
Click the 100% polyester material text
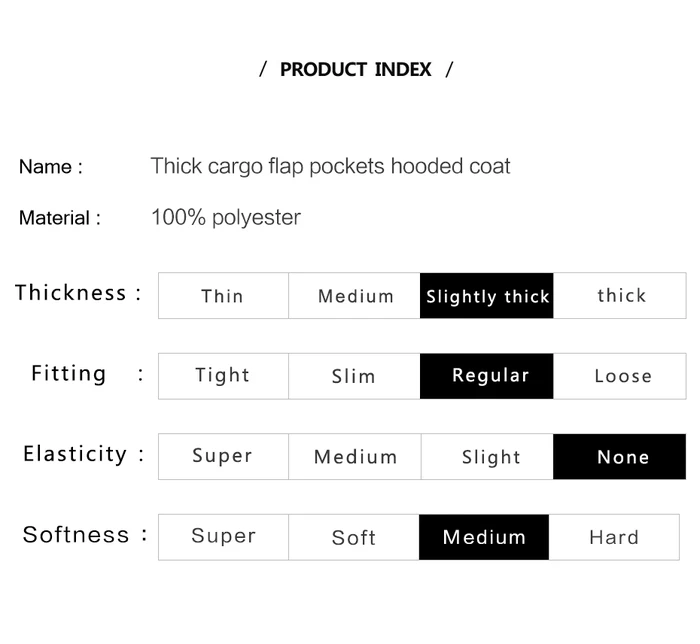click(226, 218)
